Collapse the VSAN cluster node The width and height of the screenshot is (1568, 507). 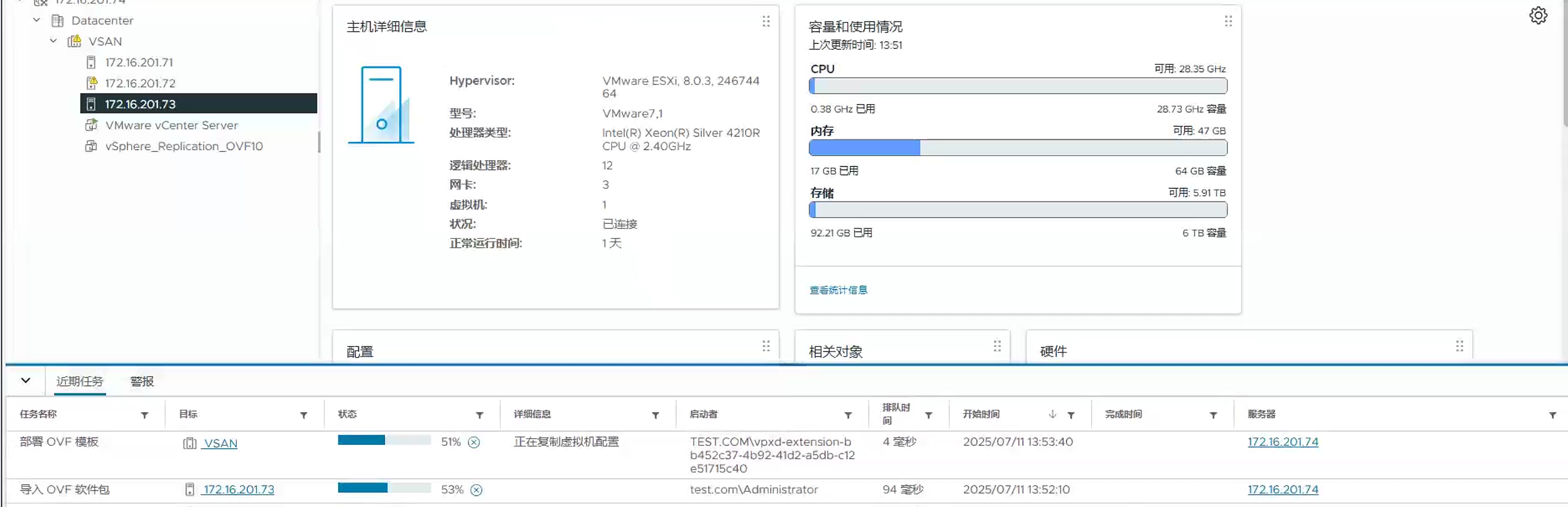coord(54,41)
